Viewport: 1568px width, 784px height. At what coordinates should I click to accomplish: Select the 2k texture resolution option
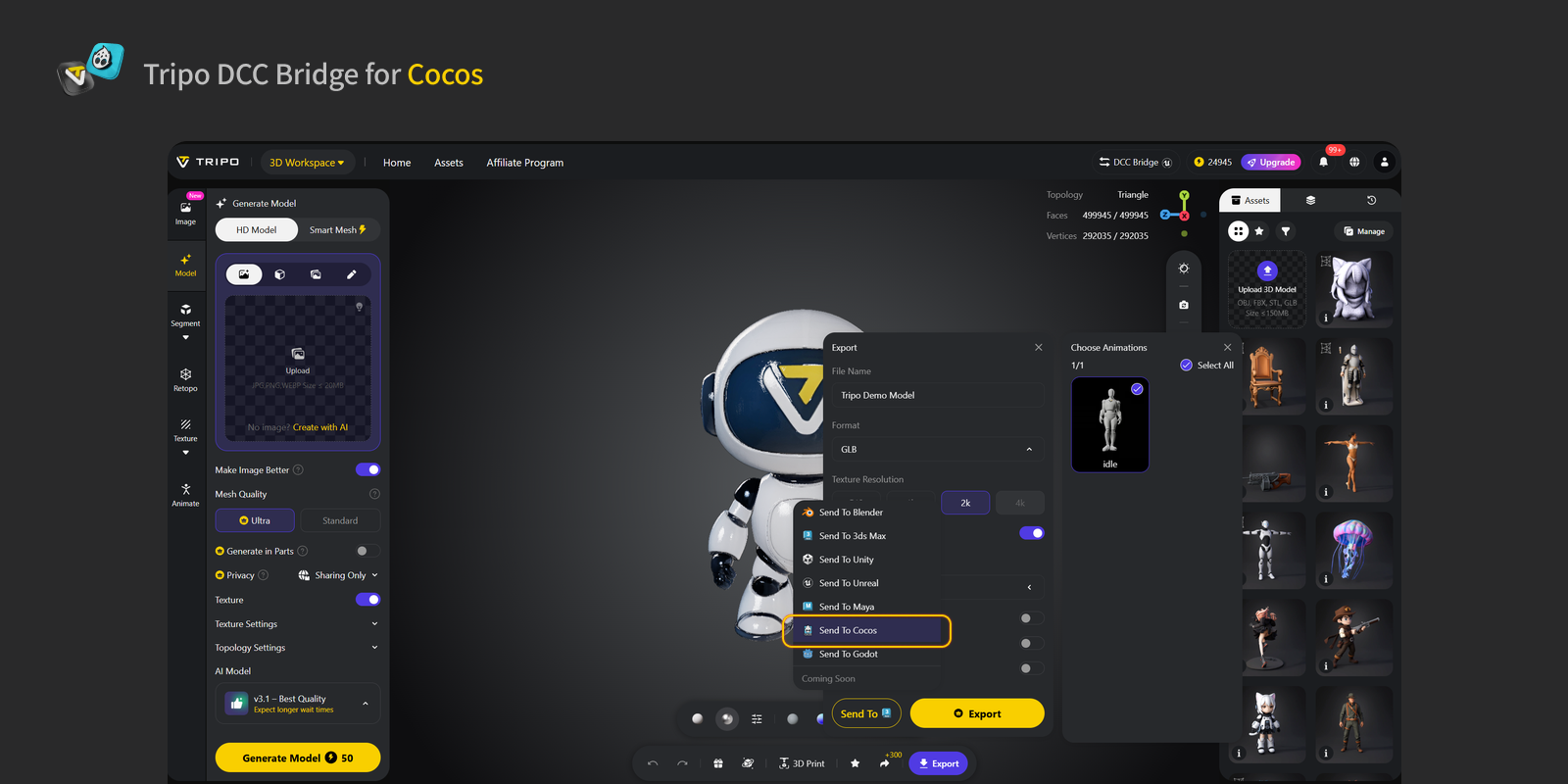[965, 503]
